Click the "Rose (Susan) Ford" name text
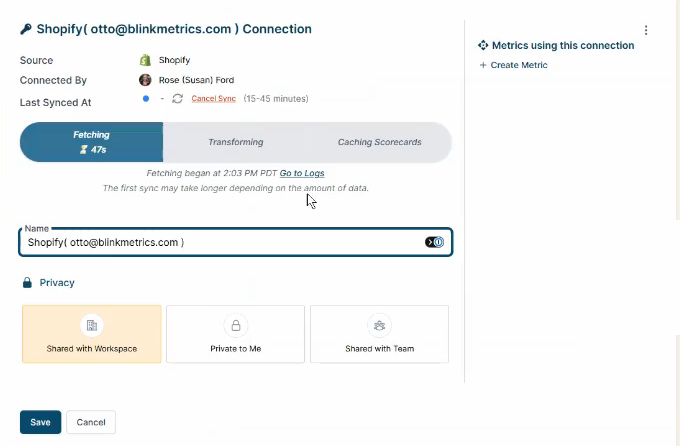680x446 pixels. (196, 80)
